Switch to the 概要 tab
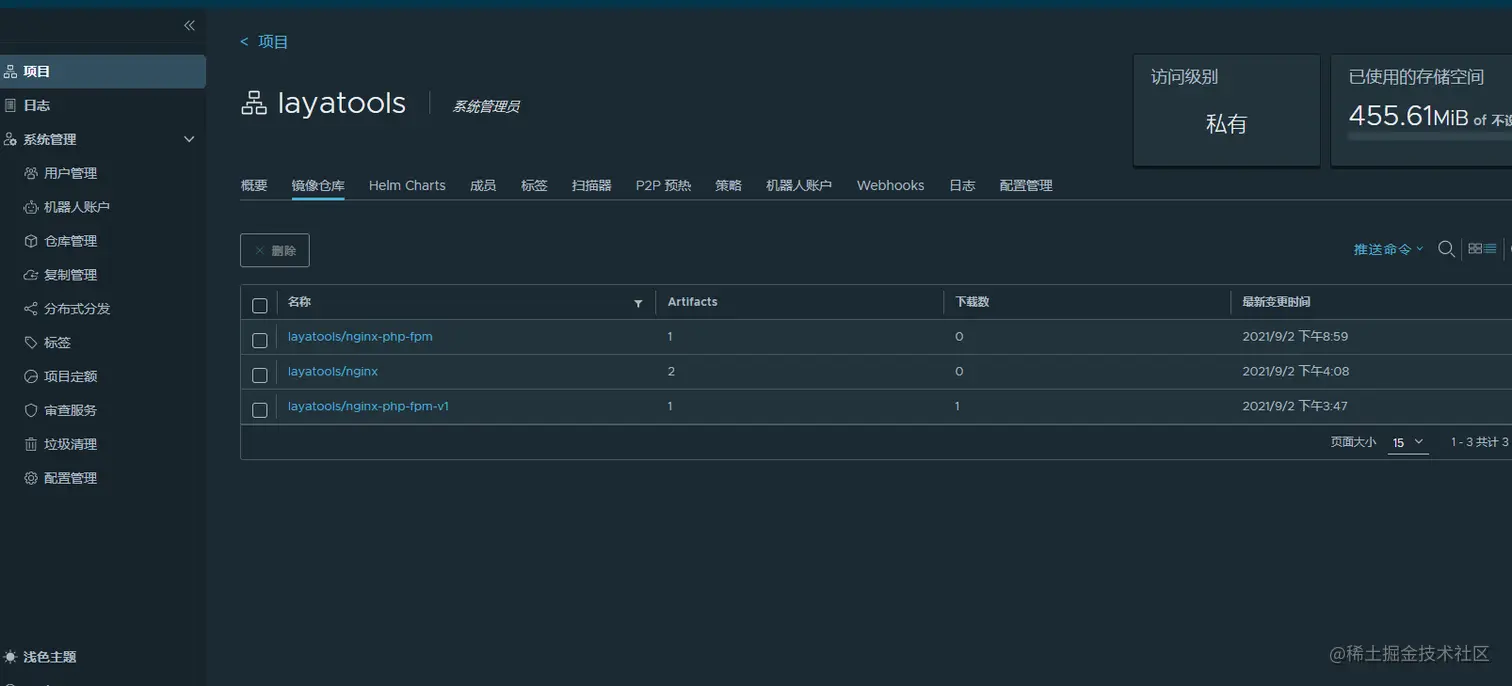 [x=254, y=186]
